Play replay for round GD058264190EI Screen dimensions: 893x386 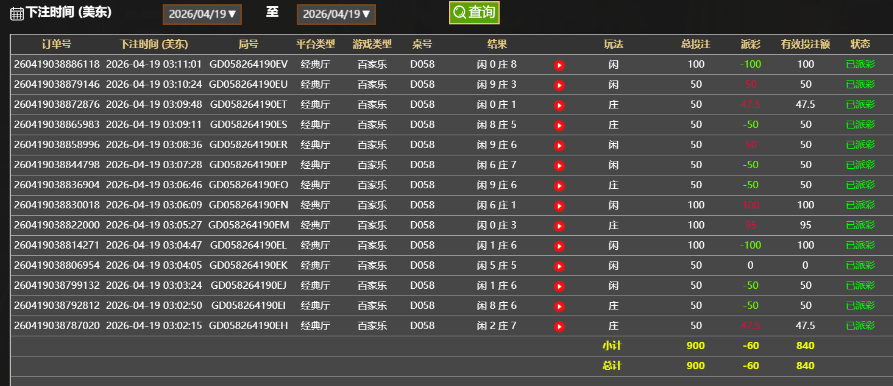coord(559,306)
